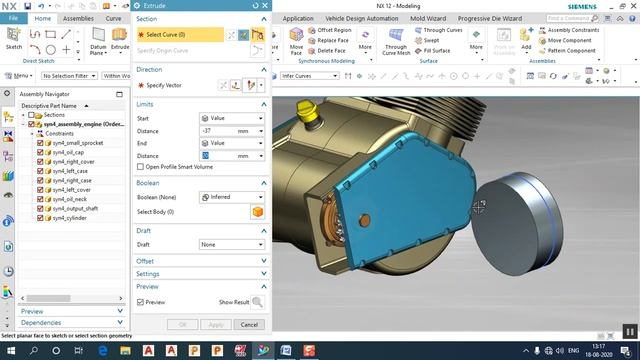Uncheck the sym4_oil_cap component
Image resolution: width=640 pixels, height=360 pixels.
click(40, 152)
